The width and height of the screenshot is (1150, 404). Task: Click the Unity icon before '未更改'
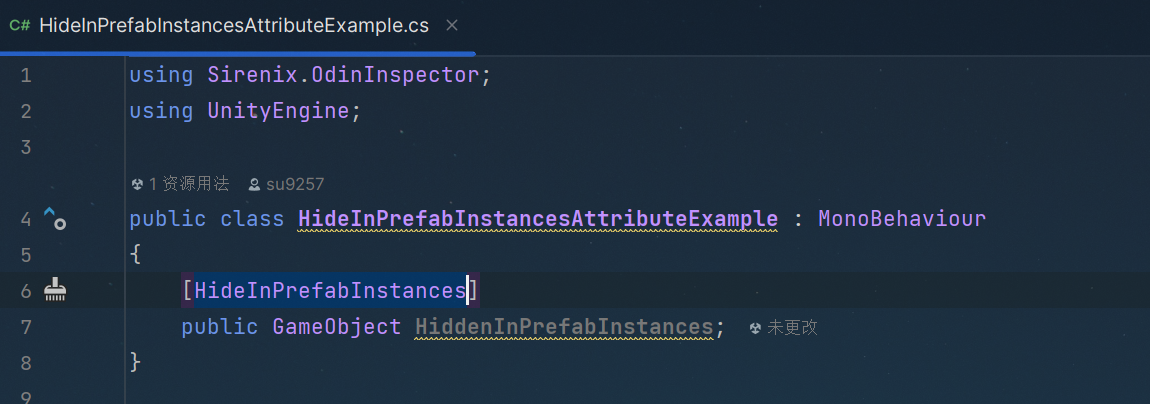coord(755,328)
